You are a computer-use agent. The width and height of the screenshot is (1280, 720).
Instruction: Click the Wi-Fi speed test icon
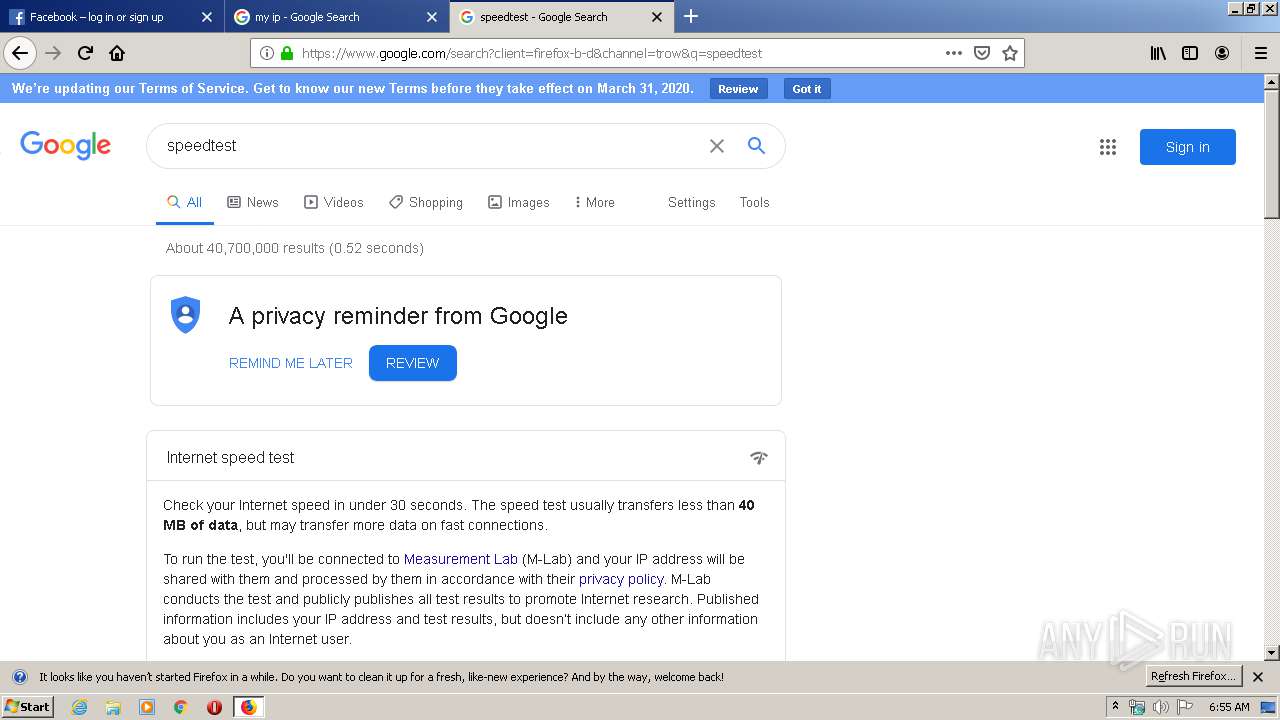pyautogui.click(x=759, y=458)
